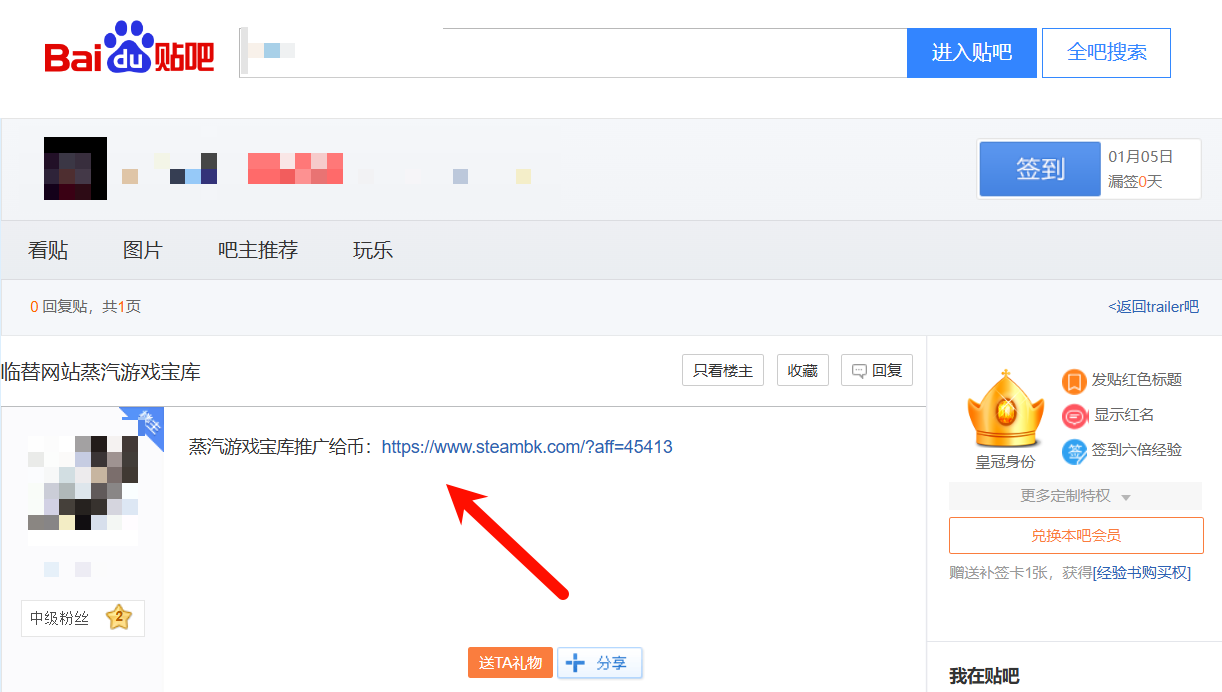Expand 更多定制特权 dropdown
The image size is (1222, 692).
[1075, 496]
